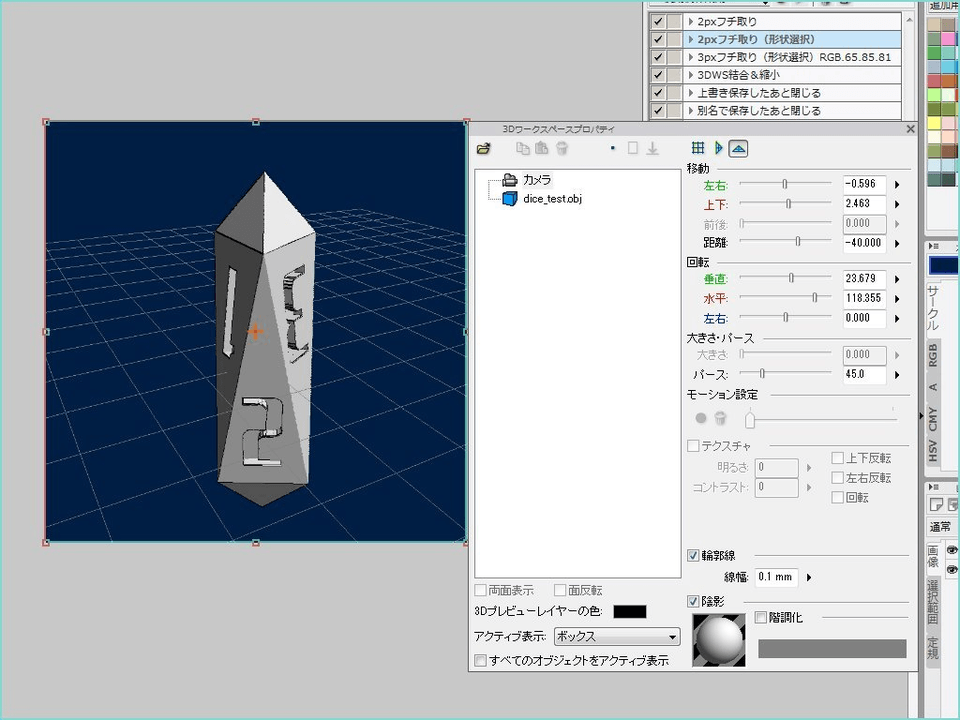Expand the 3DWS結合＆縮小 action
Image resolution: width=960 pixels, height=720 pixels.
689,75
